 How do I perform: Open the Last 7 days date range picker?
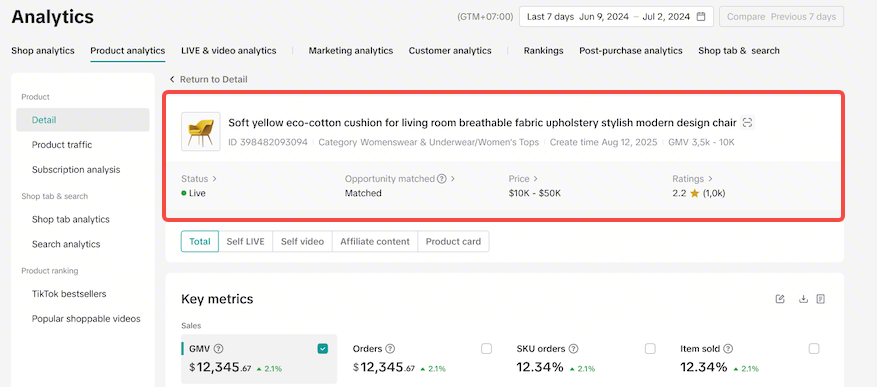click(616, 17)
